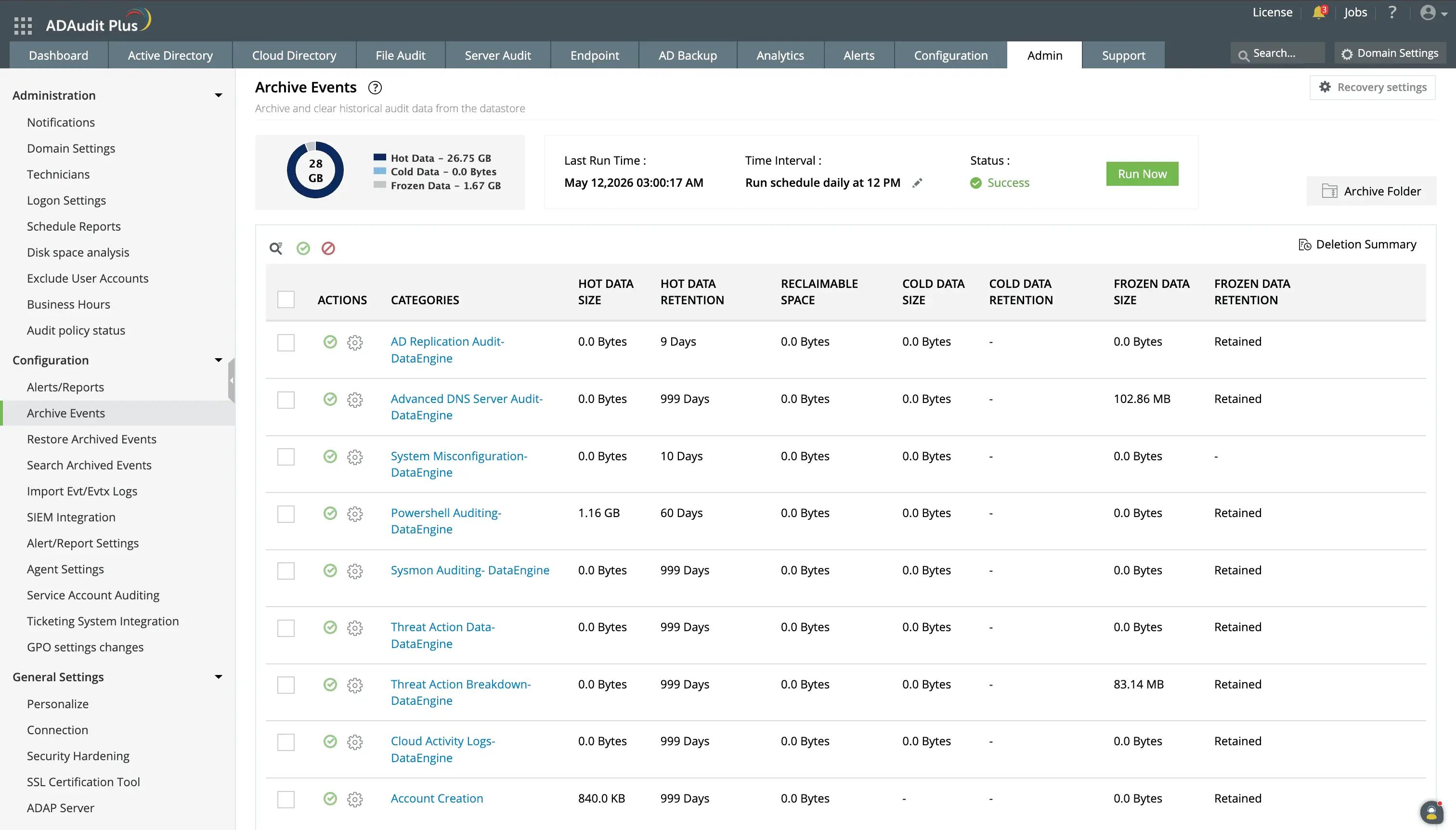Open the Archive Folder button
Image resolution: width=1456 pixels, height=830 pixels.
click(1371, 191)
